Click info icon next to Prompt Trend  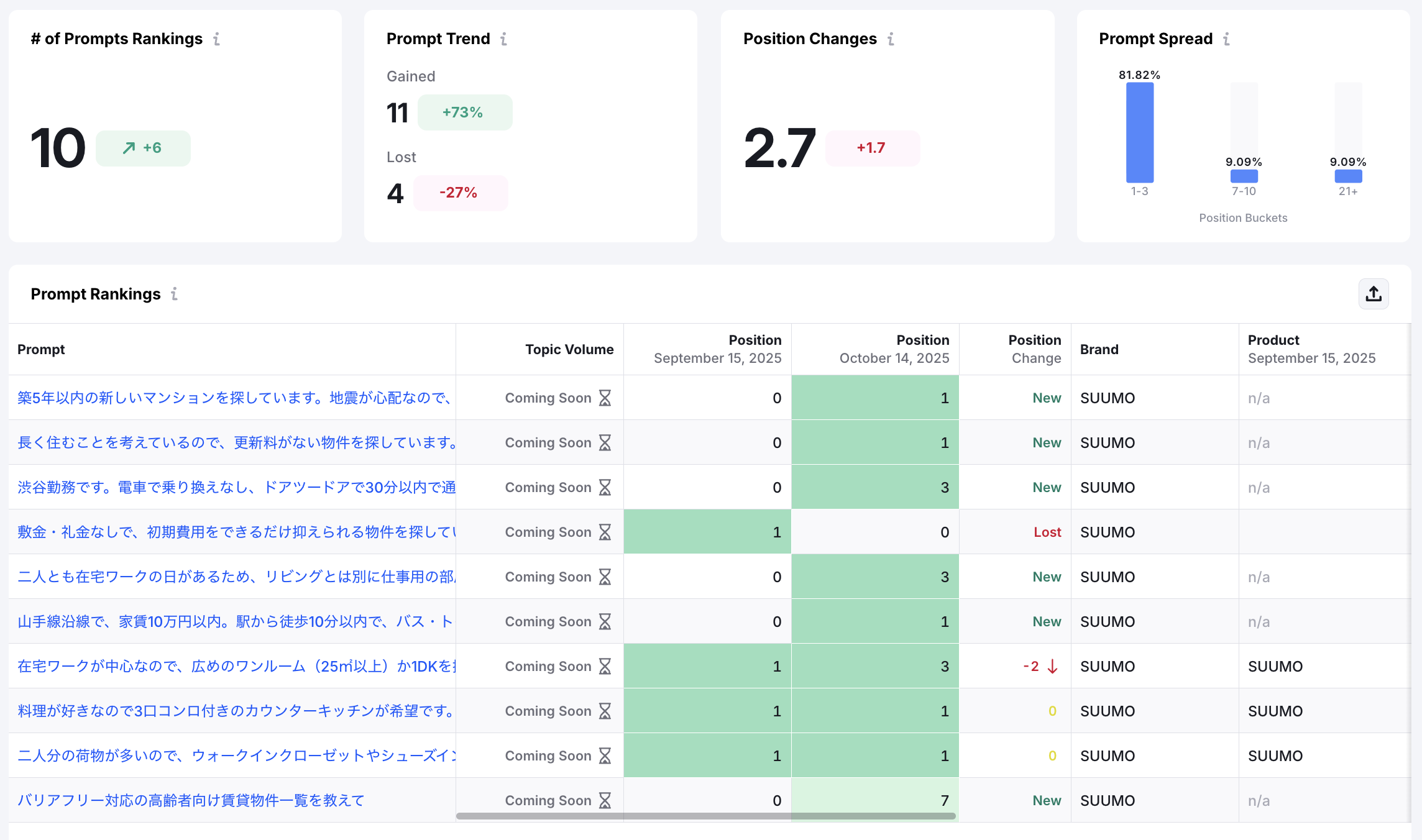[x=503, y=39]
